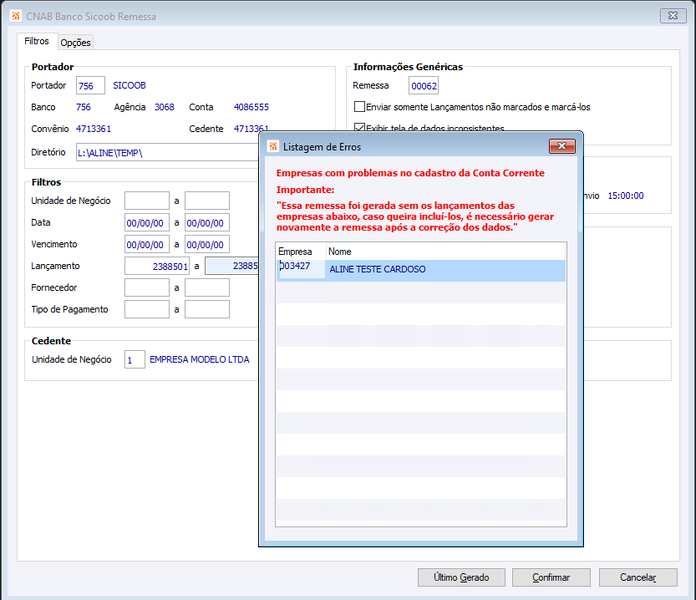Close the Listagem de Erros dialog
696x600 pixels.
click(x=562, y=146)
